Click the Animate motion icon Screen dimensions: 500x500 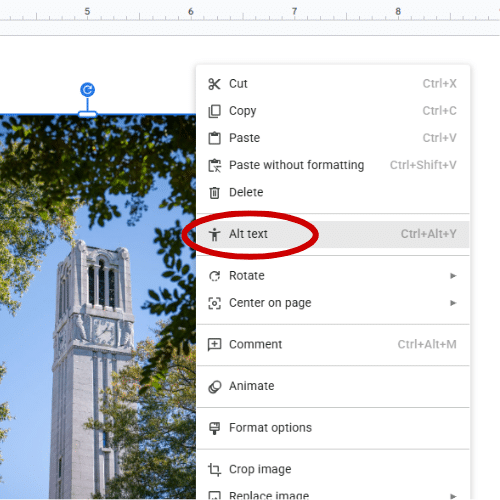214,387
